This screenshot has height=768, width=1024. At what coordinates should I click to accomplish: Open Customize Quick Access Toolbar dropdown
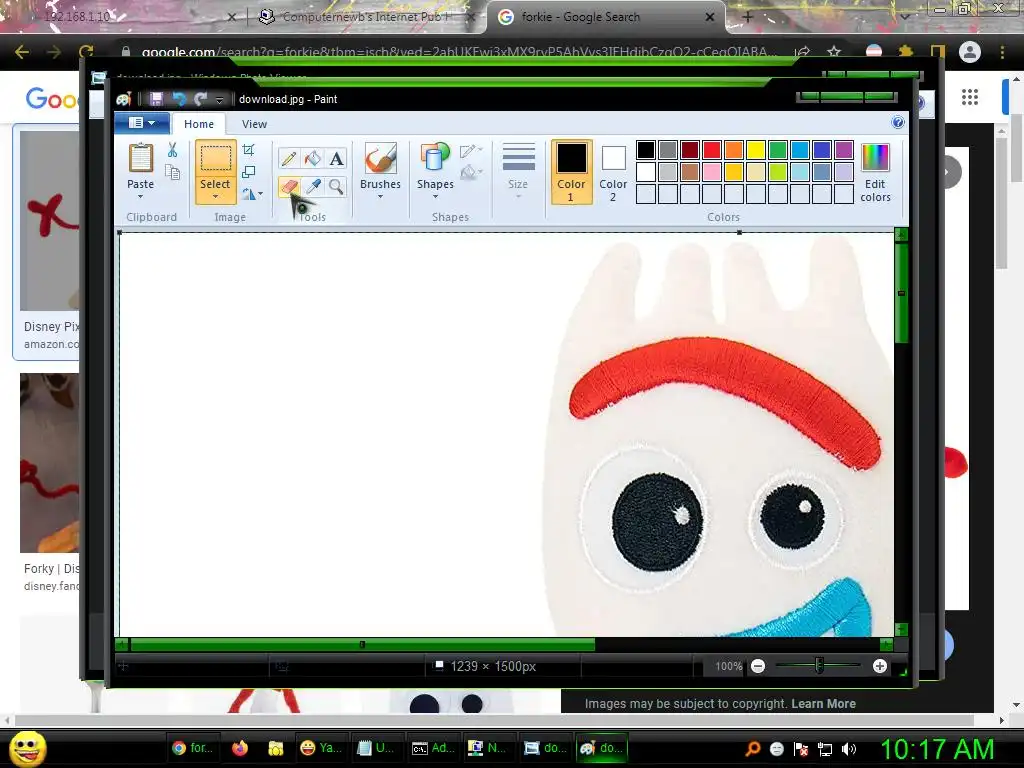[x=219, y=99]
